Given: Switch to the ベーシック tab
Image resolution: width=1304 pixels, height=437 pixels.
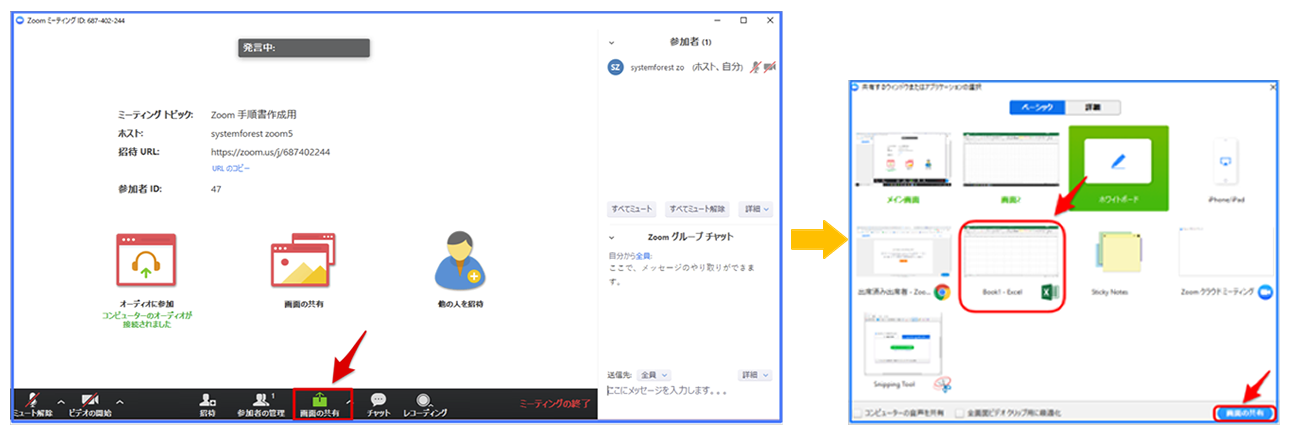Looking at the screenshot, I should [x=1035, y=108].
